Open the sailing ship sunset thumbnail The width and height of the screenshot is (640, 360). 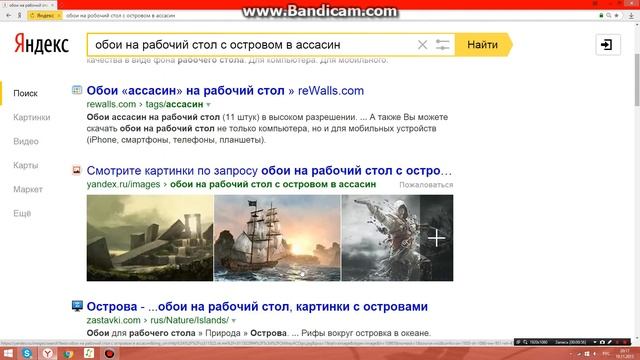click(277, 238)
